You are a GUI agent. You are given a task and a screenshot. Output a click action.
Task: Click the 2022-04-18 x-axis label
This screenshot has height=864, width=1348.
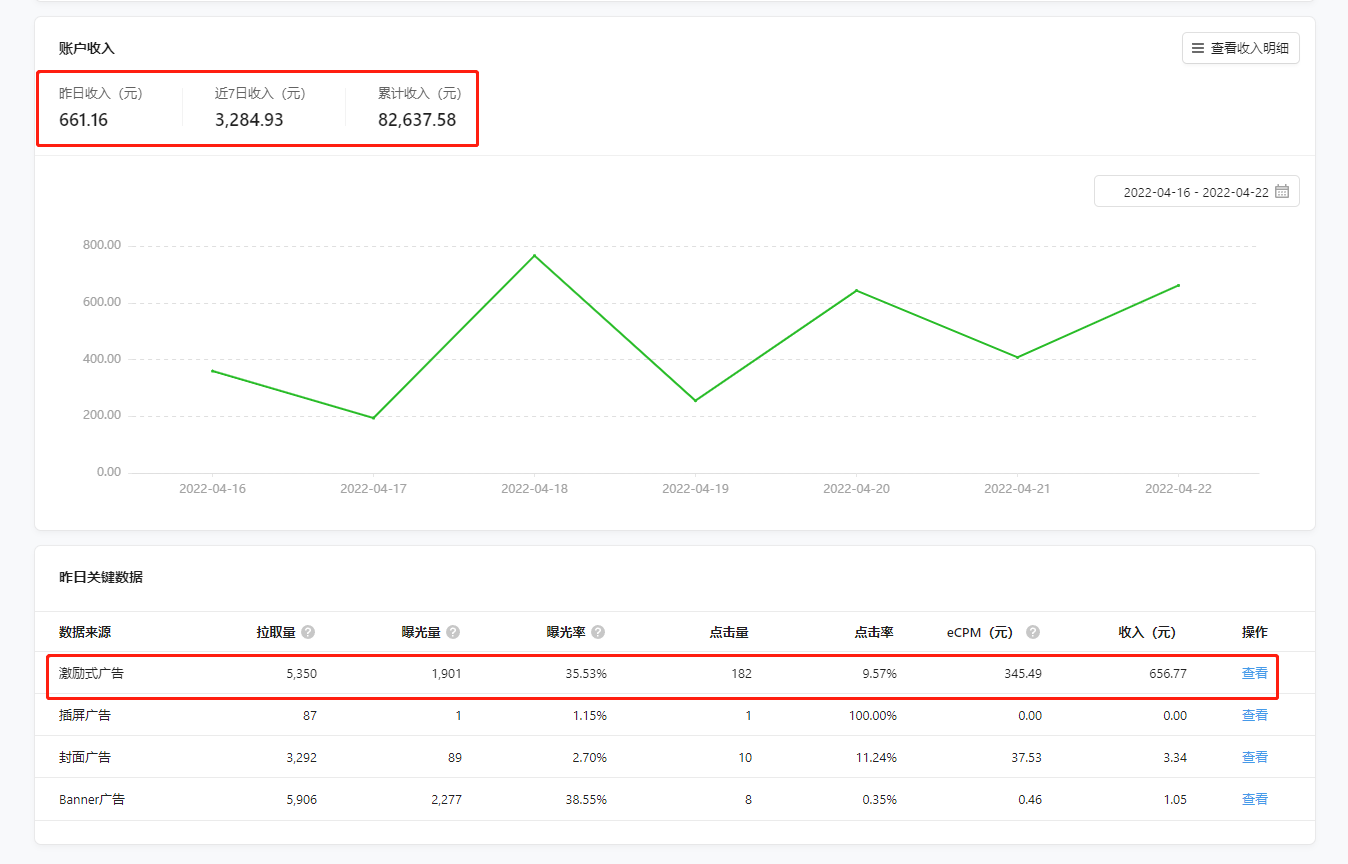pos(534,489)
